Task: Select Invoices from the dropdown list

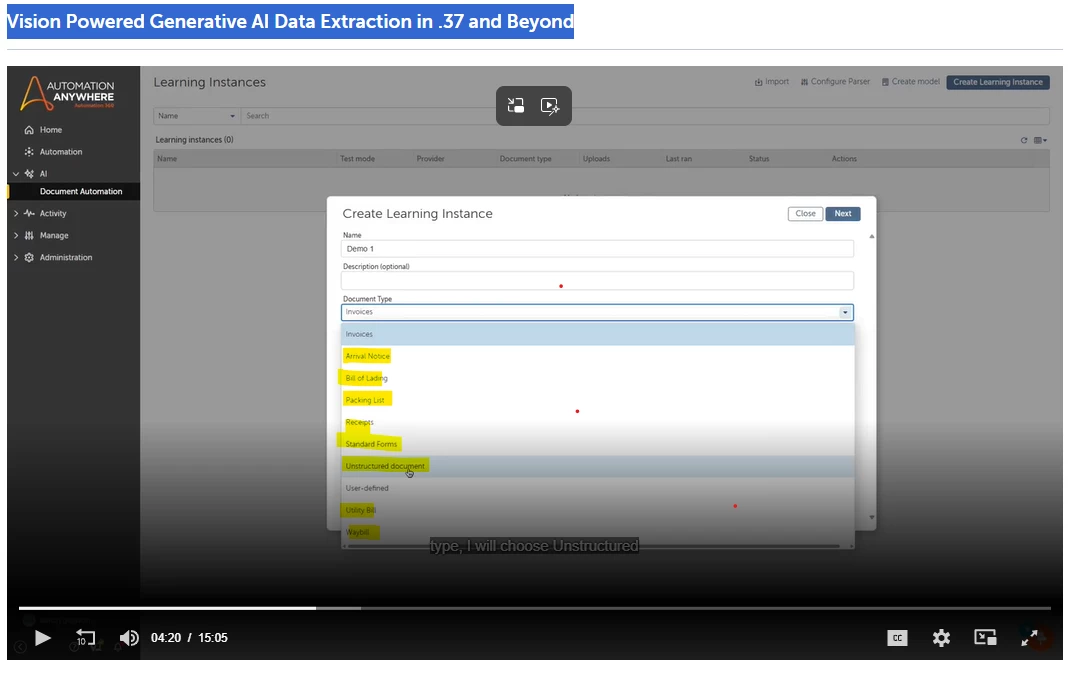Action: 597,334
